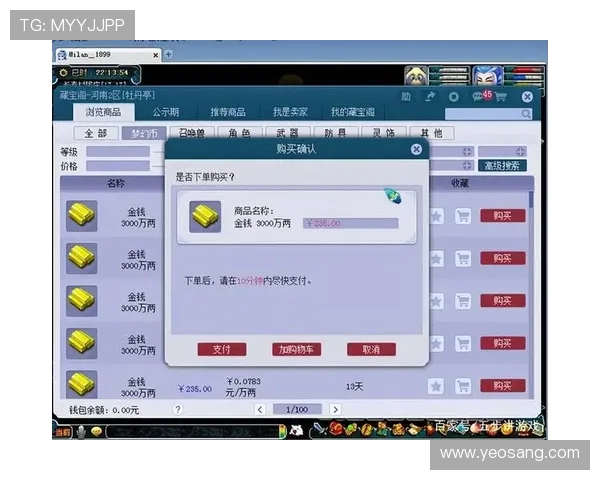Open messages icon with 45 badge
This screenshot has height=480, width=600.
(x=481, y=96)
